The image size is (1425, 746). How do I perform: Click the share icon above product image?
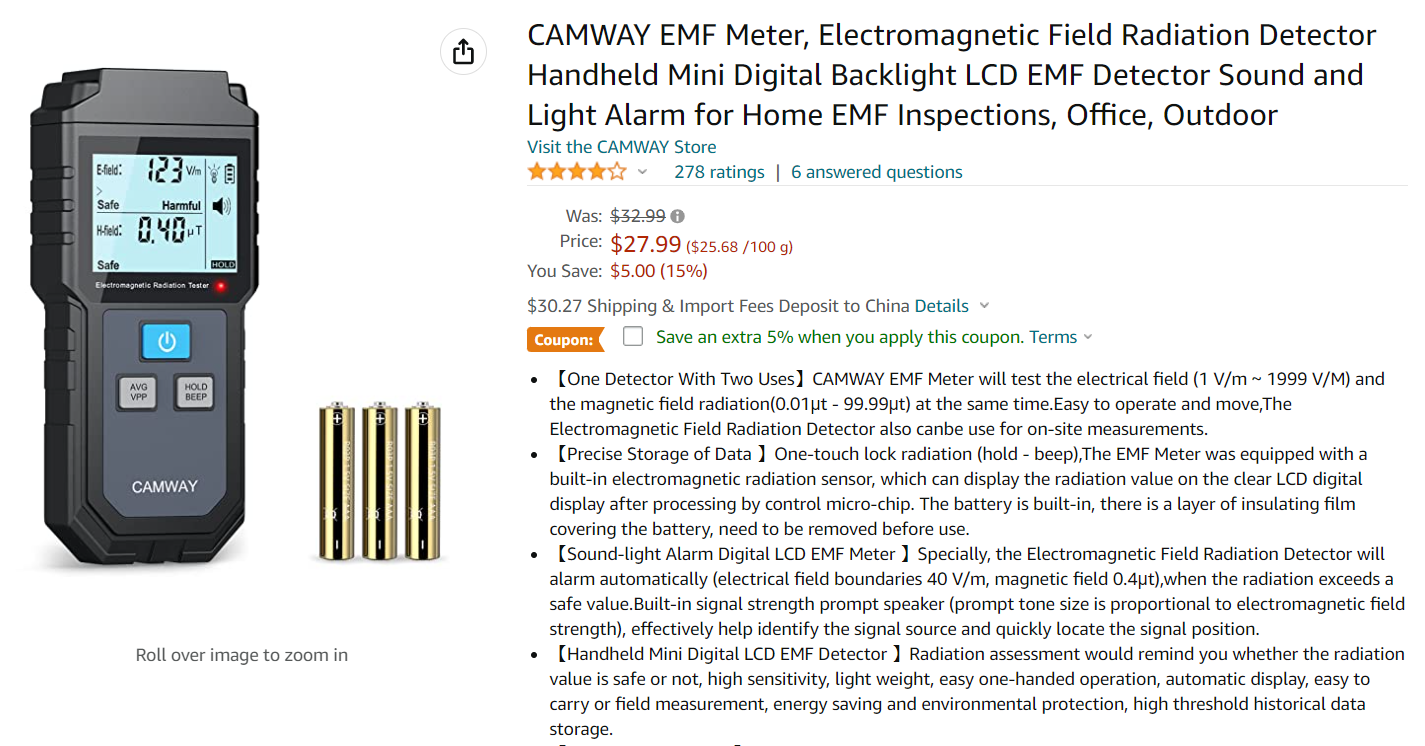pyautogui.click(x=463, y=52)
